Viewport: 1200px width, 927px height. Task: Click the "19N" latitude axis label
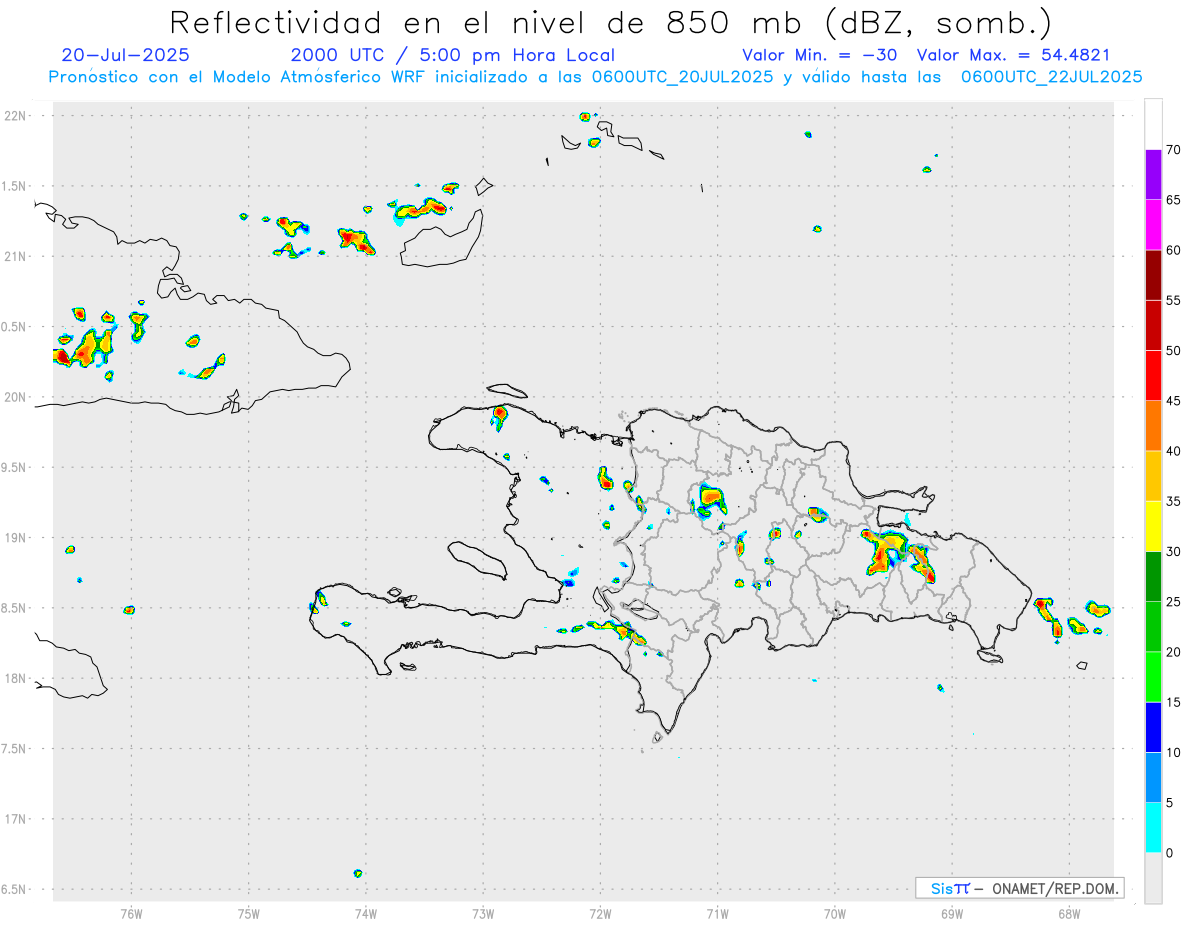click(x=15, y=538)
